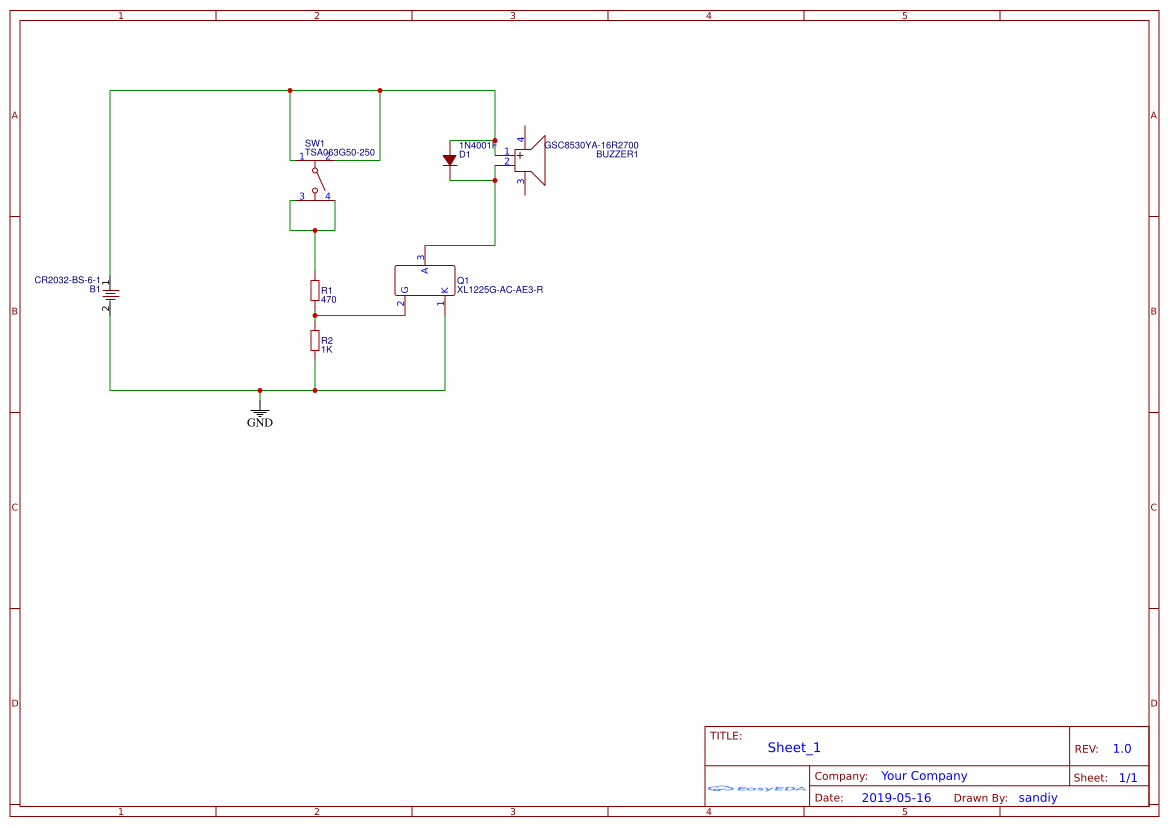1169x827 pixels.
Task: Click the EasyEDA logo in the title block
Action: click(755, 789)
